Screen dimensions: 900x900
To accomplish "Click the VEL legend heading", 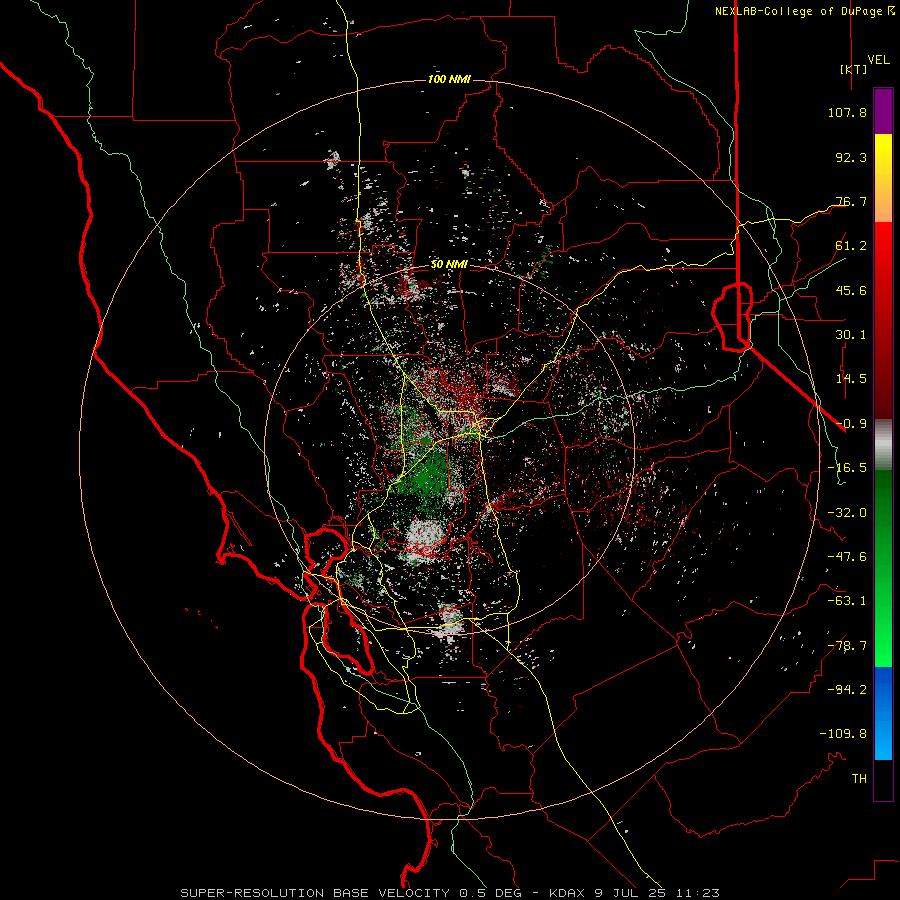I will pos(878,60).
